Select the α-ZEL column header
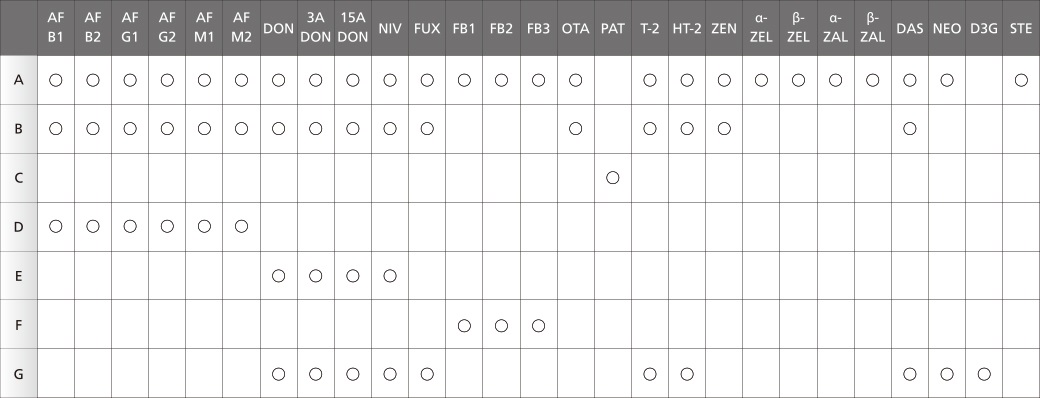1040x398 pixels. (x=761, y=29)
